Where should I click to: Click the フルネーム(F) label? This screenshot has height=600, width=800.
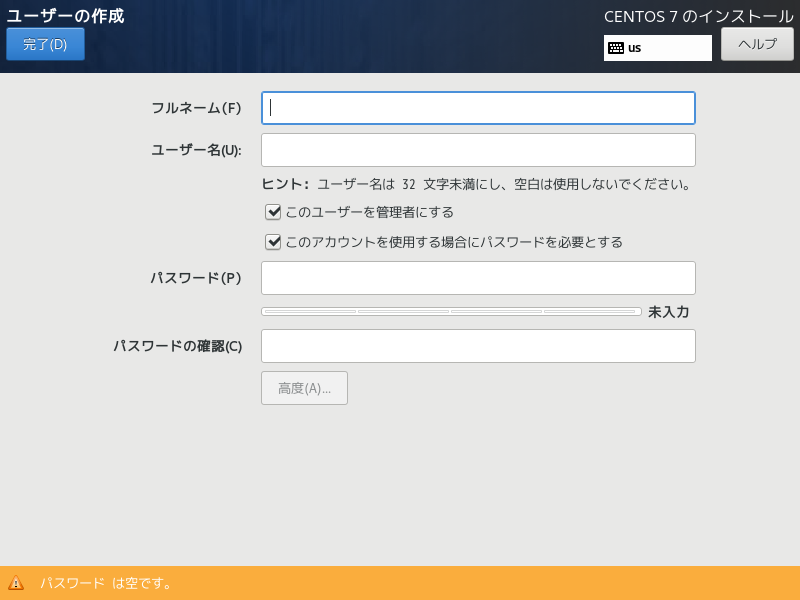pyautogui.click(x=196, y=108)
